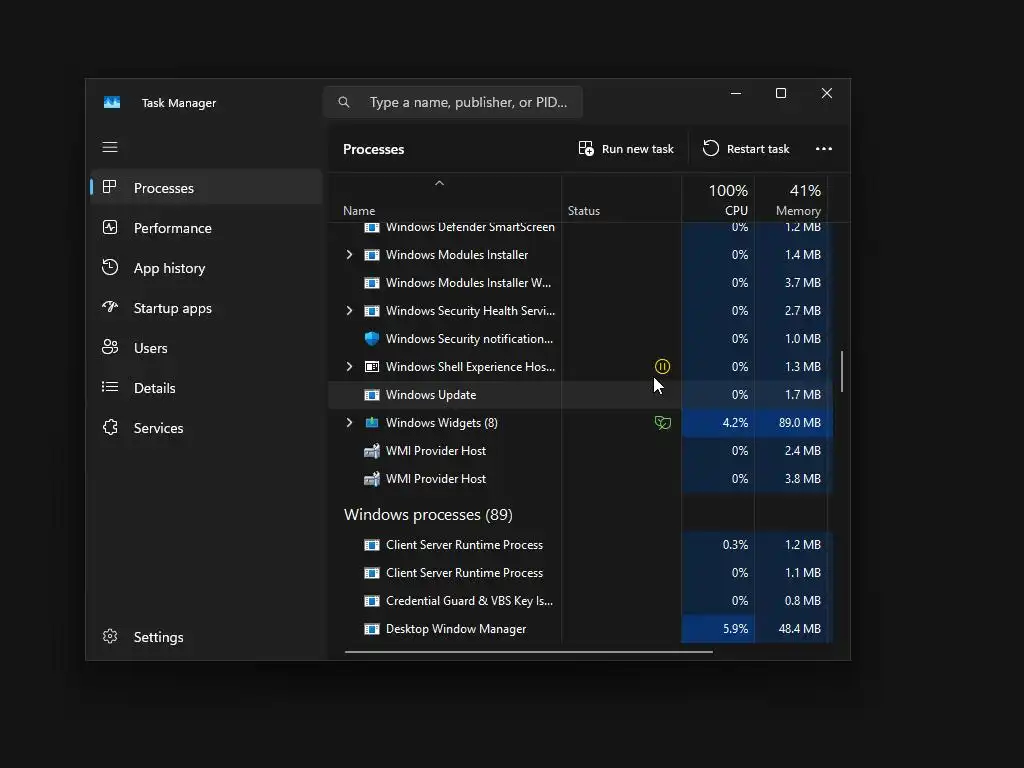Click the Restart task circular arrow icon

[711, 148]
